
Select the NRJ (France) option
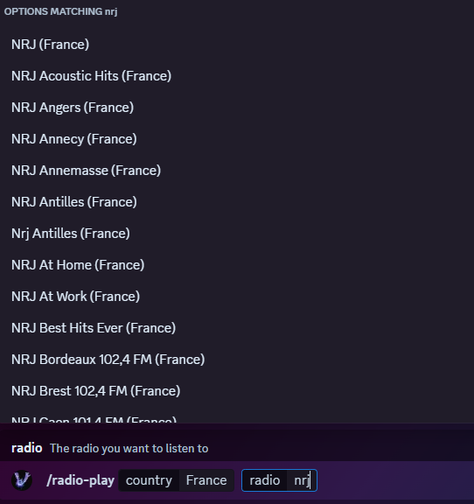pos(237,44)
